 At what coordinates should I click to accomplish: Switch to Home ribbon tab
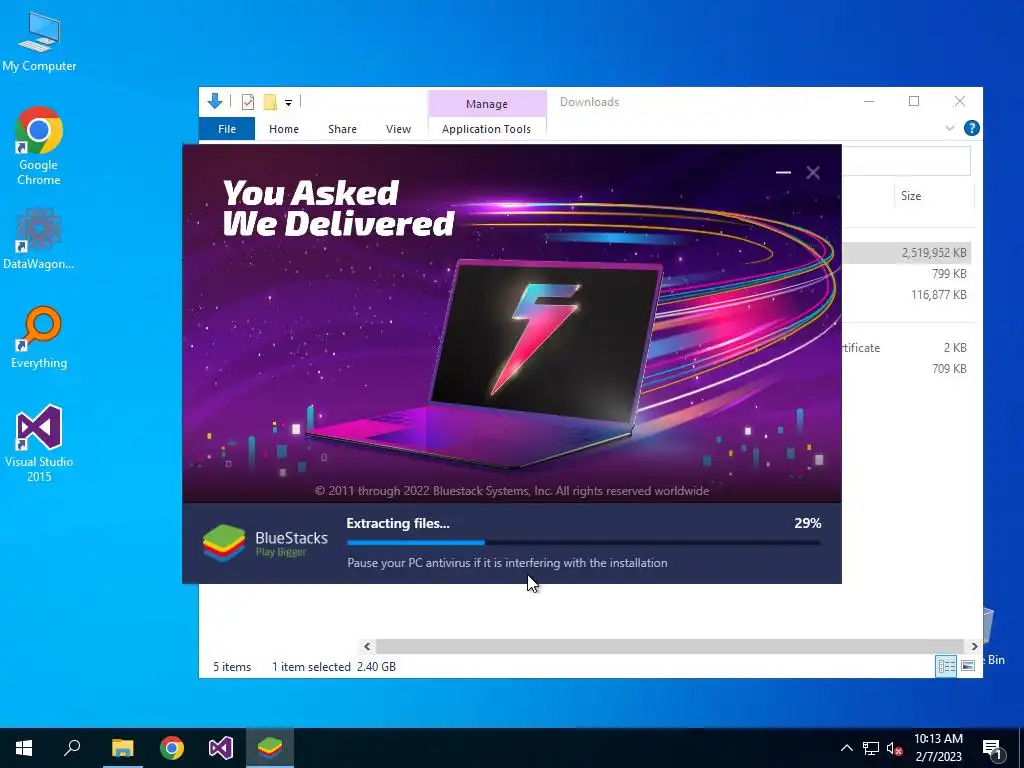point(283,129)
